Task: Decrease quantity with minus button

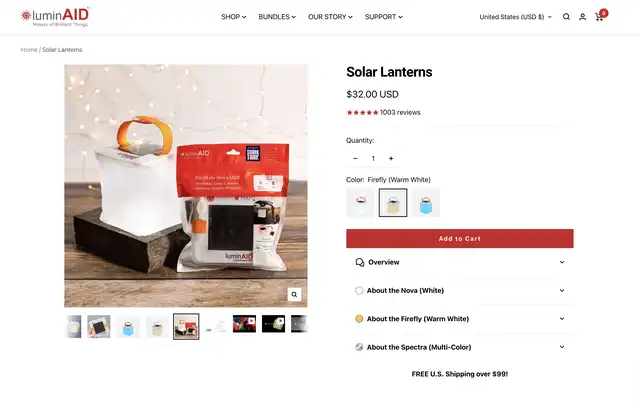Action: tap(355, 158)
